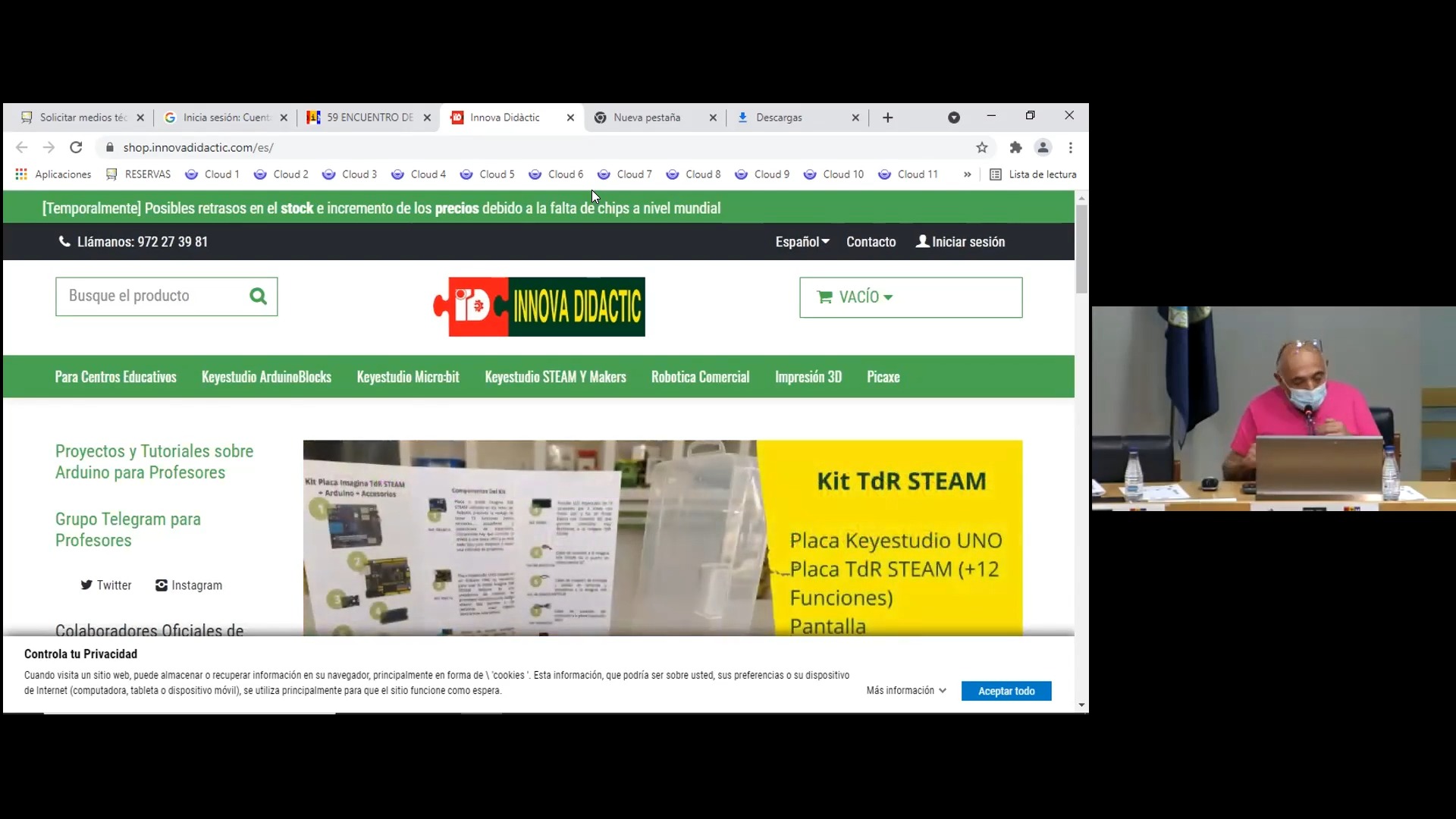Close the Nueva pestaña tab
Image resolution: width=1456 pixels, height=819 pixels.
[713, 118]
